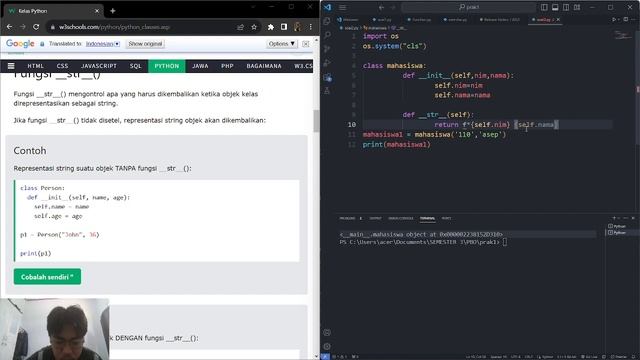Screen dimensions: 640x360
Task: Close the terminal panel
Action: point(633,218)
